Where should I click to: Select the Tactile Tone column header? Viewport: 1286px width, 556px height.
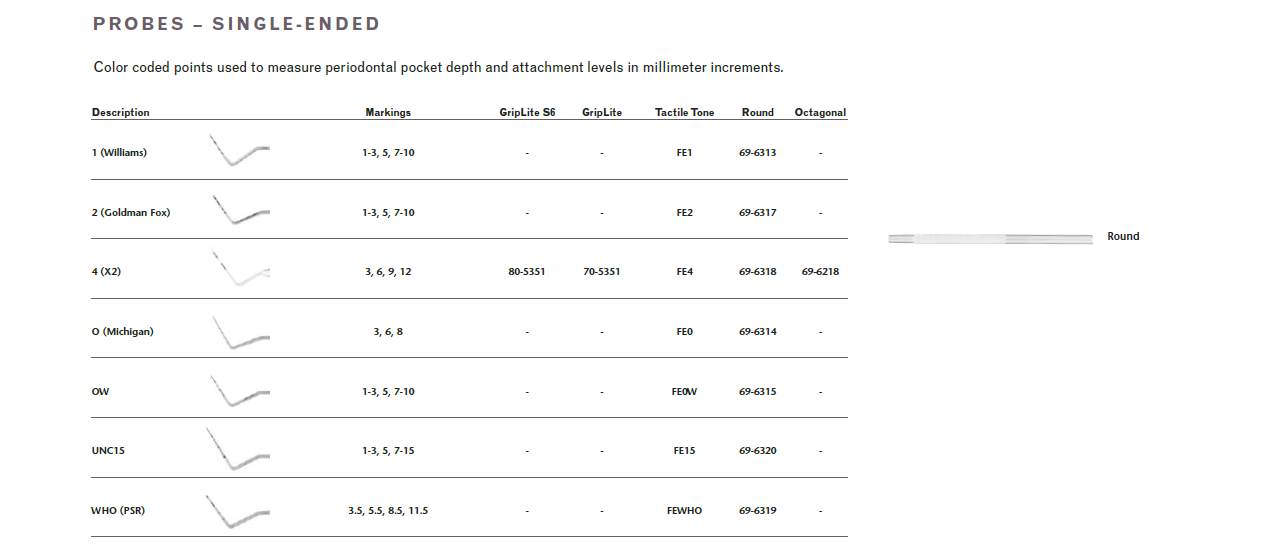coord(684,113)
